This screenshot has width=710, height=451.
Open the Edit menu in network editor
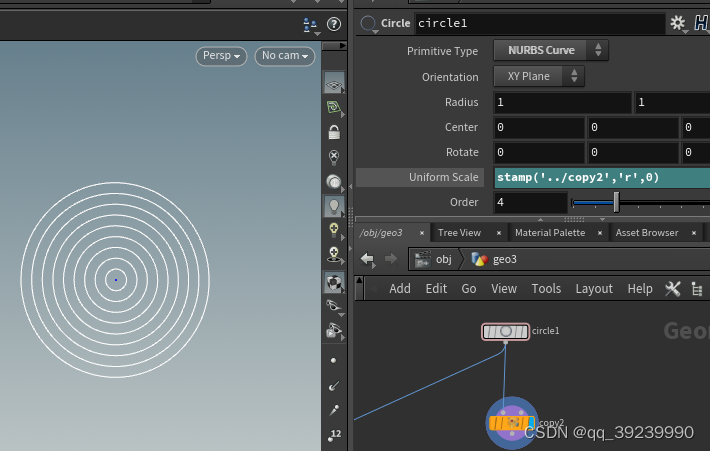pyautogui.click(x=436, y=289)
